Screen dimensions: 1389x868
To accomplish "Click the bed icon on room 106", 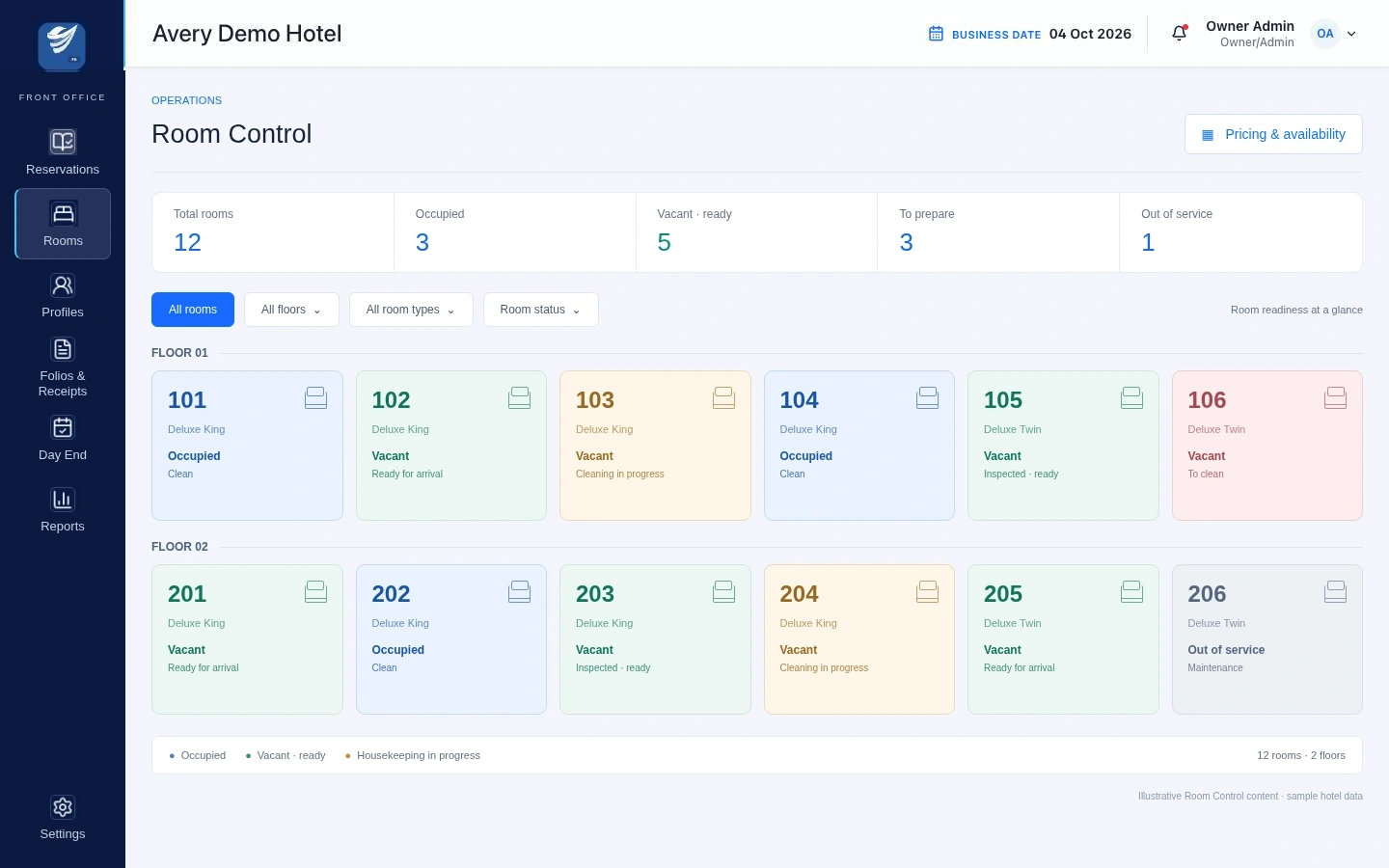I will (x=1335, y=397).
